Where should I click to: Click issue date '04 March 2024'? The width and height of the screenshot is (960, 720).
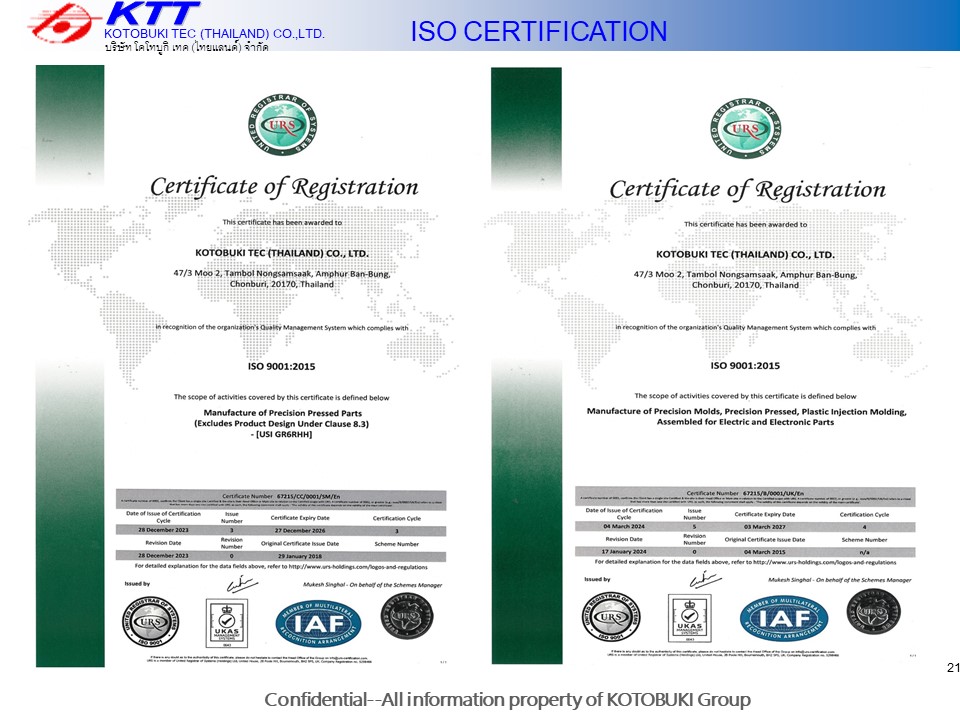click(x=624, y=527)
